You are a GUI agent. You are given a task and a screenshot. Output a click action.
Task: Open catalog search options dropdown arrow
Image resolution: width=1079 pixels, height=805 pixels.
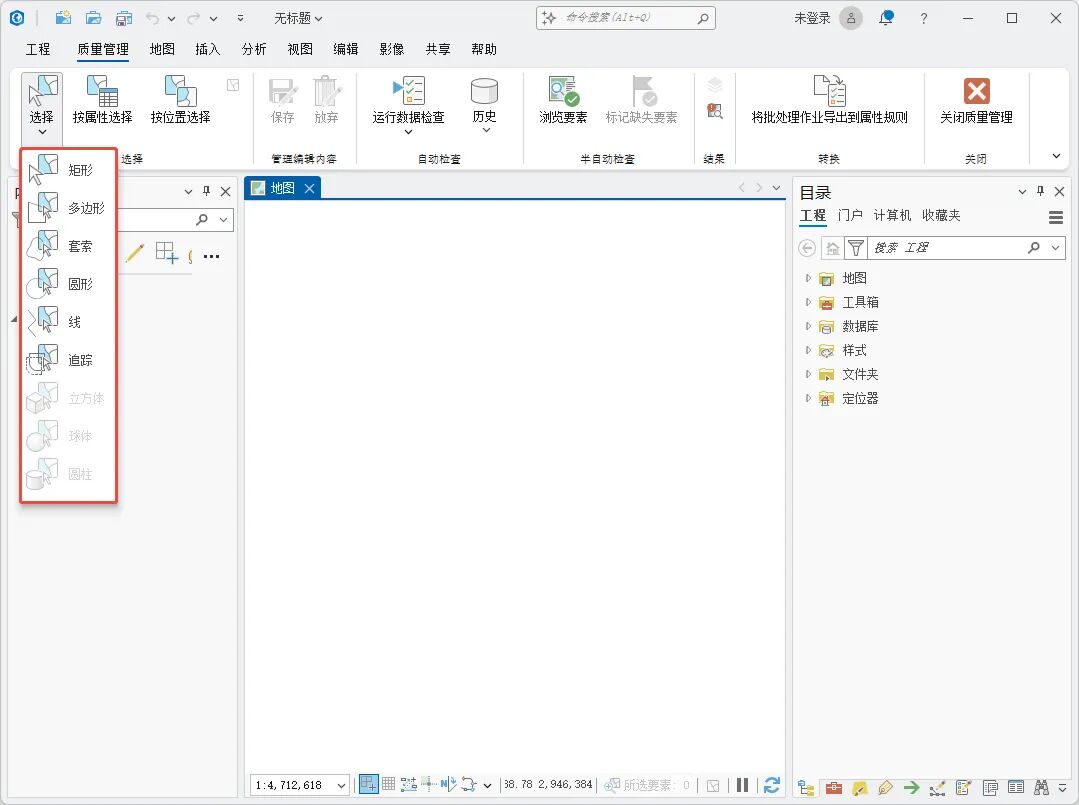1056,248
